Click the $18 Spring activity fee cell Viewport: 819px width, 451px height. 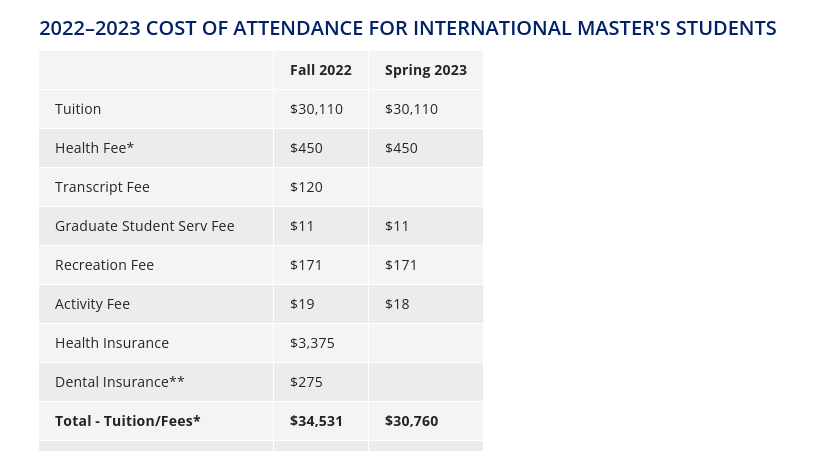click(397, 304)
